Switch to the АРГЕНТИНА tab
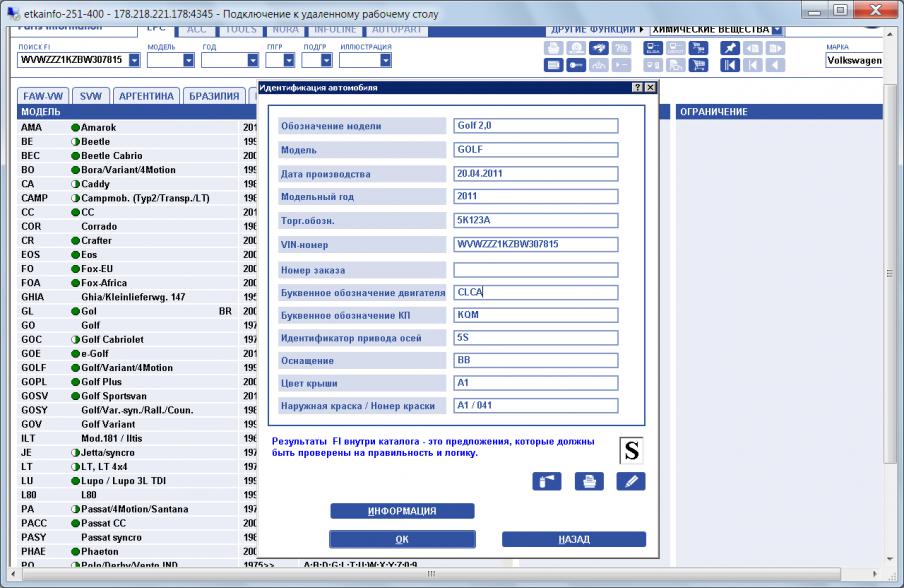This screenshot has width=904, height=588. point(146,96)
